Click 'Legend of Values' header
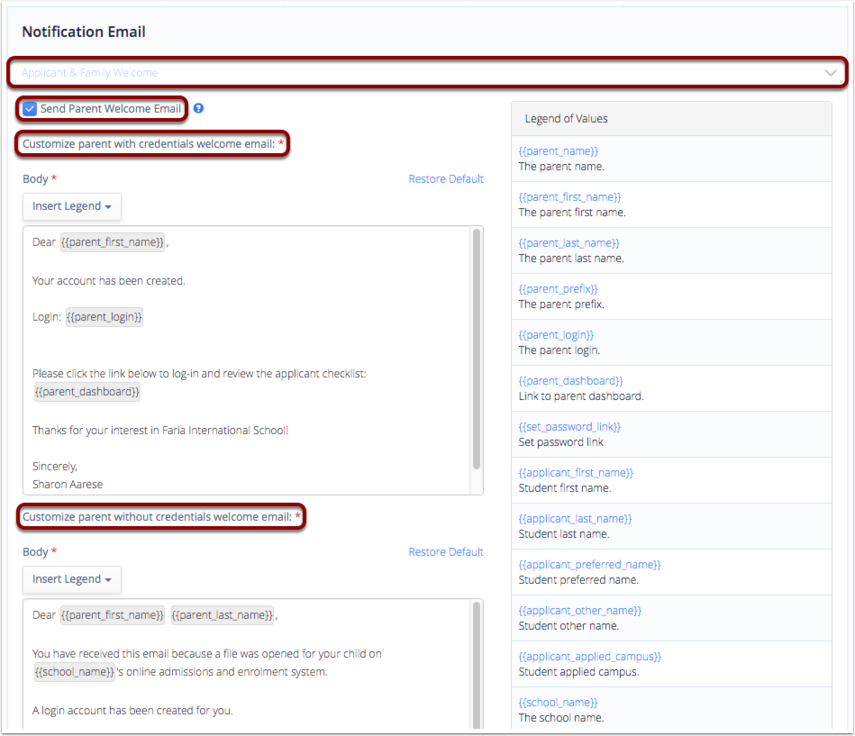This screenshot has width=855, height=736. pos(566,118)
